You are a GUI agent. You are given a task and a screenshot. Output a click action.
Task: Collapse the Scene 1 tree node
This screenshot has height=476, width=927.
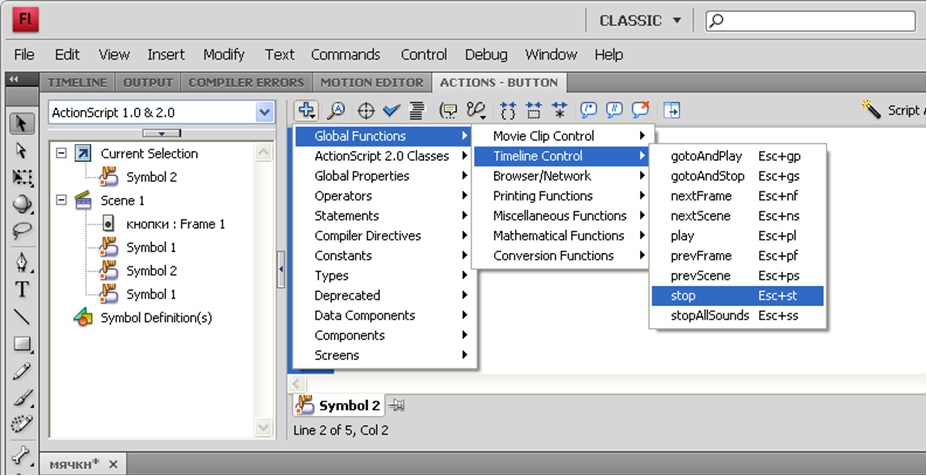tap(61, 200)
